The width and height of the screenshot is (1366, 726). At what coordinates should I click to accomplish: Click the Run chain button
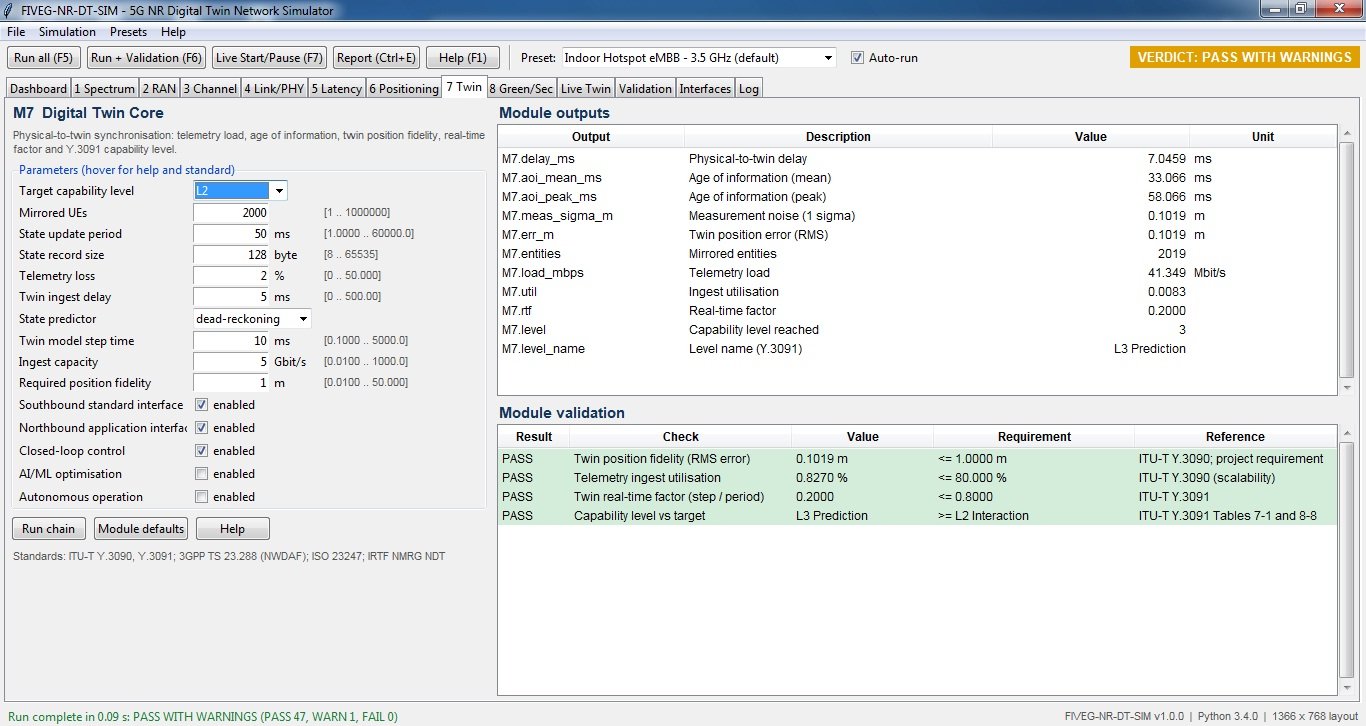tap(49, 529)
